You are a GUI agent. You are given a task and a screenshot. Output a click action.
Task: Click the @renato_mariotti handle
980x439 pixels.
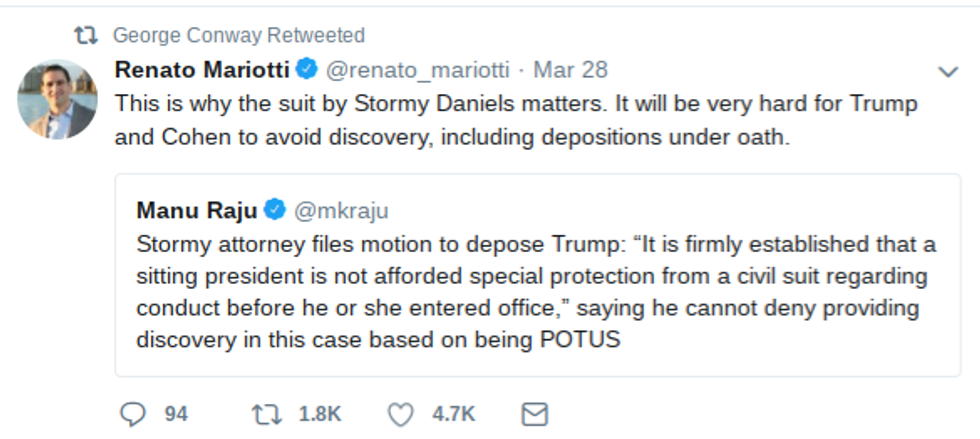[x=418, y=70]
